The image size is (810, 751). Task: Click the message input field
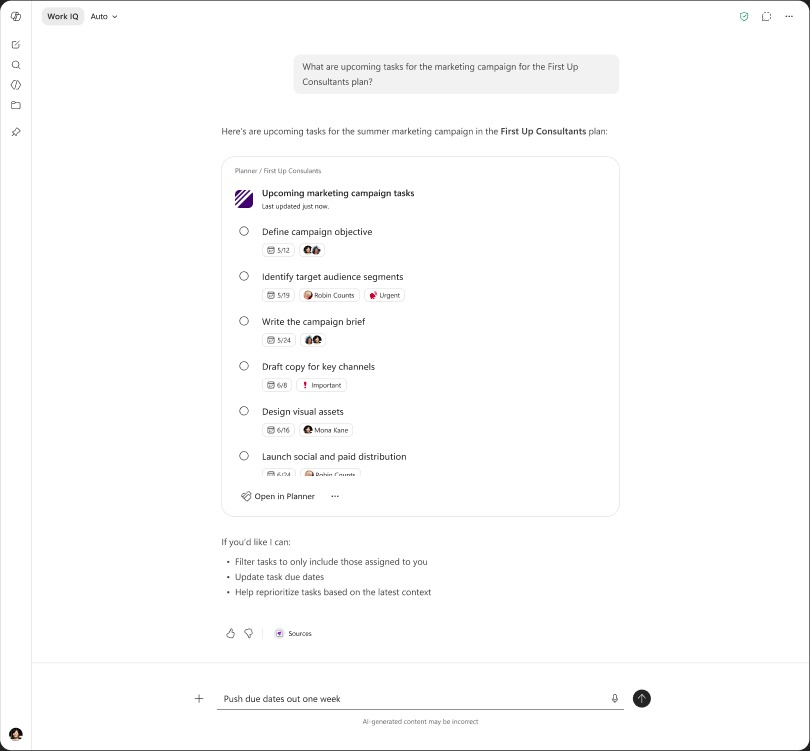point(413,698)
